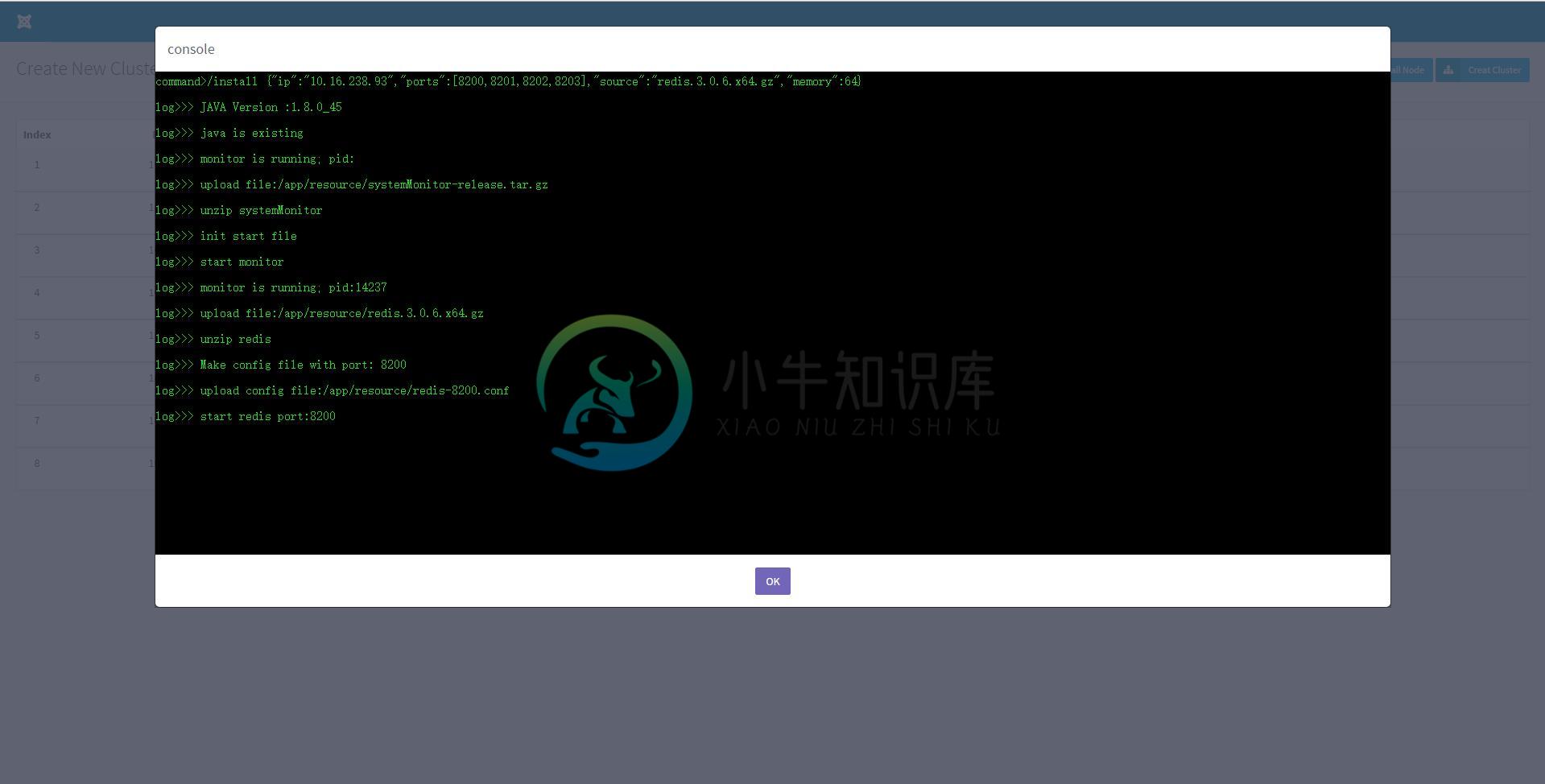This screenshot has height=784, width=1545.
Task: Click the 'unzip redis' log line
Action: pos(213,339)
